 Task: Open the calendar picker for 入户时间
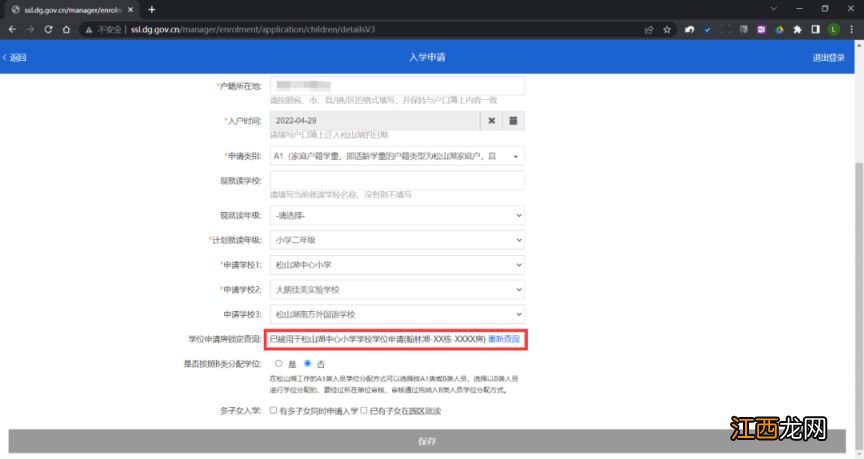(x=513, y=121)
